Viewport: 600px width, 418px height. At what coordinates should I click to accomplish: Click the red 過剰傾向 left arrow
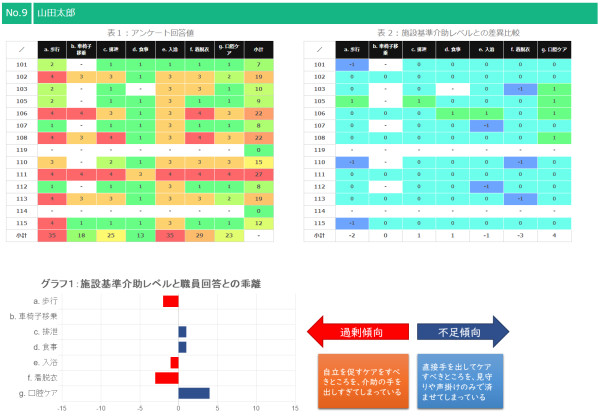355,329
